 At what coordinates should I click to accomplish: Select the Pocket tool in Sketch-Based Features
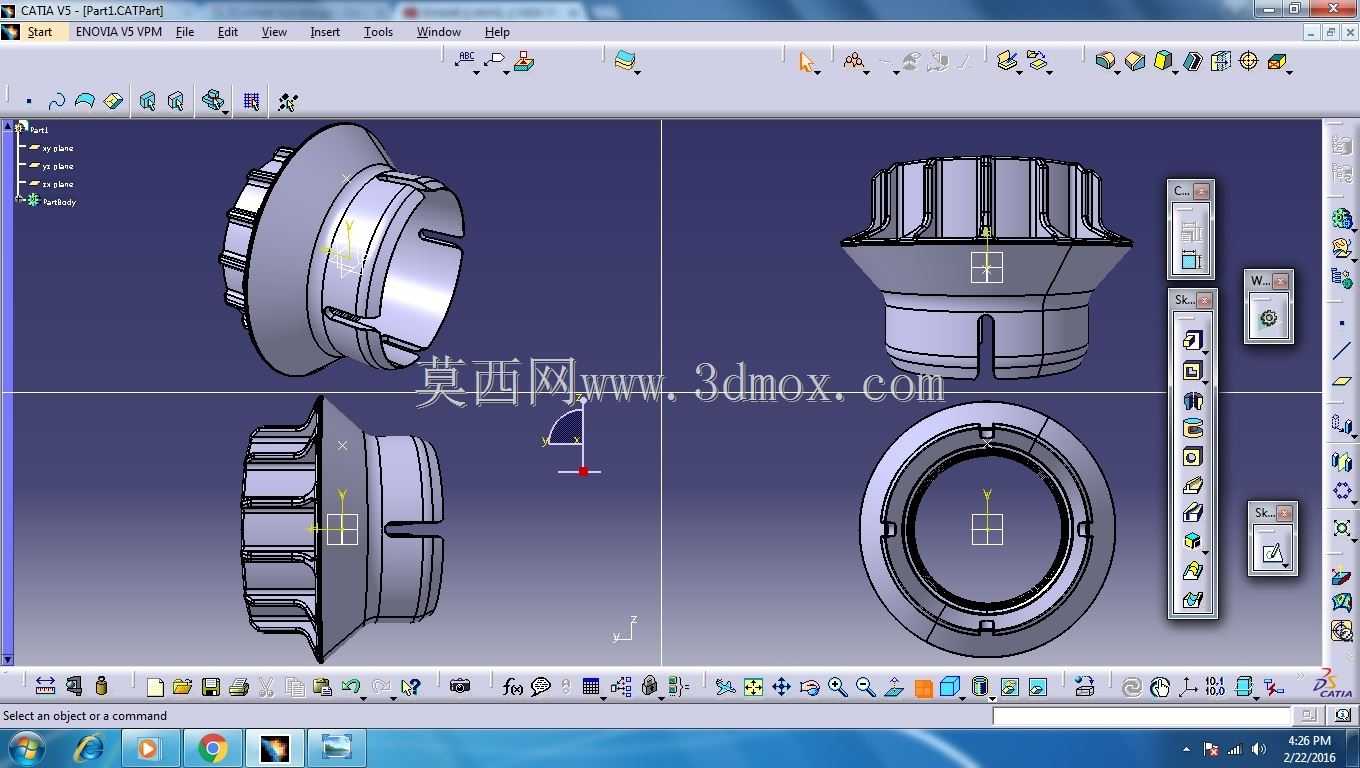click(1191, 371)
